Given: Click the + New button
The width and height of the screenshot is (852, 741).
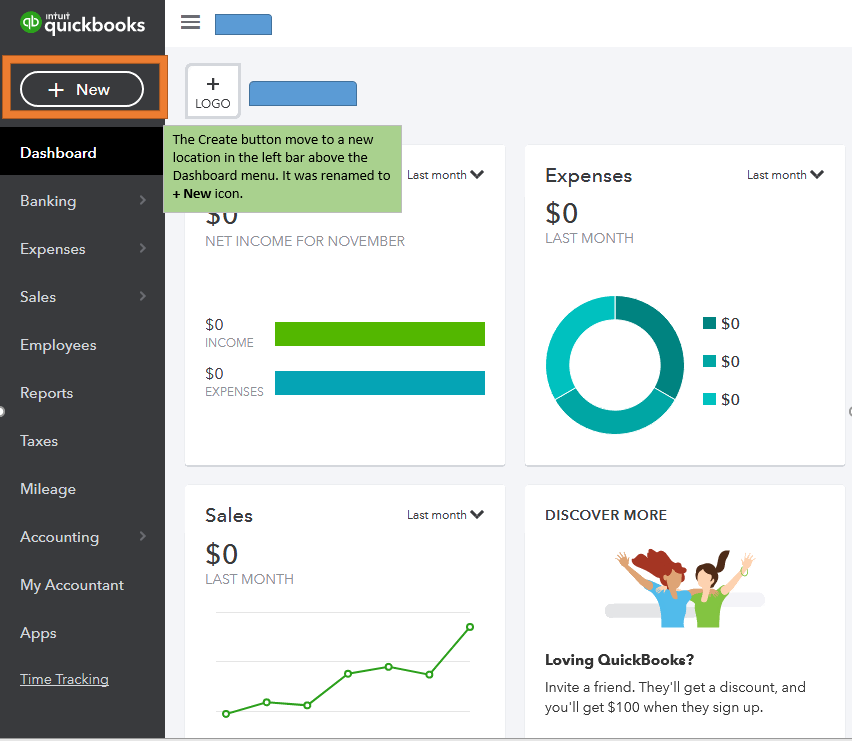Looking at the screenshot, I should tap(82, 89).
